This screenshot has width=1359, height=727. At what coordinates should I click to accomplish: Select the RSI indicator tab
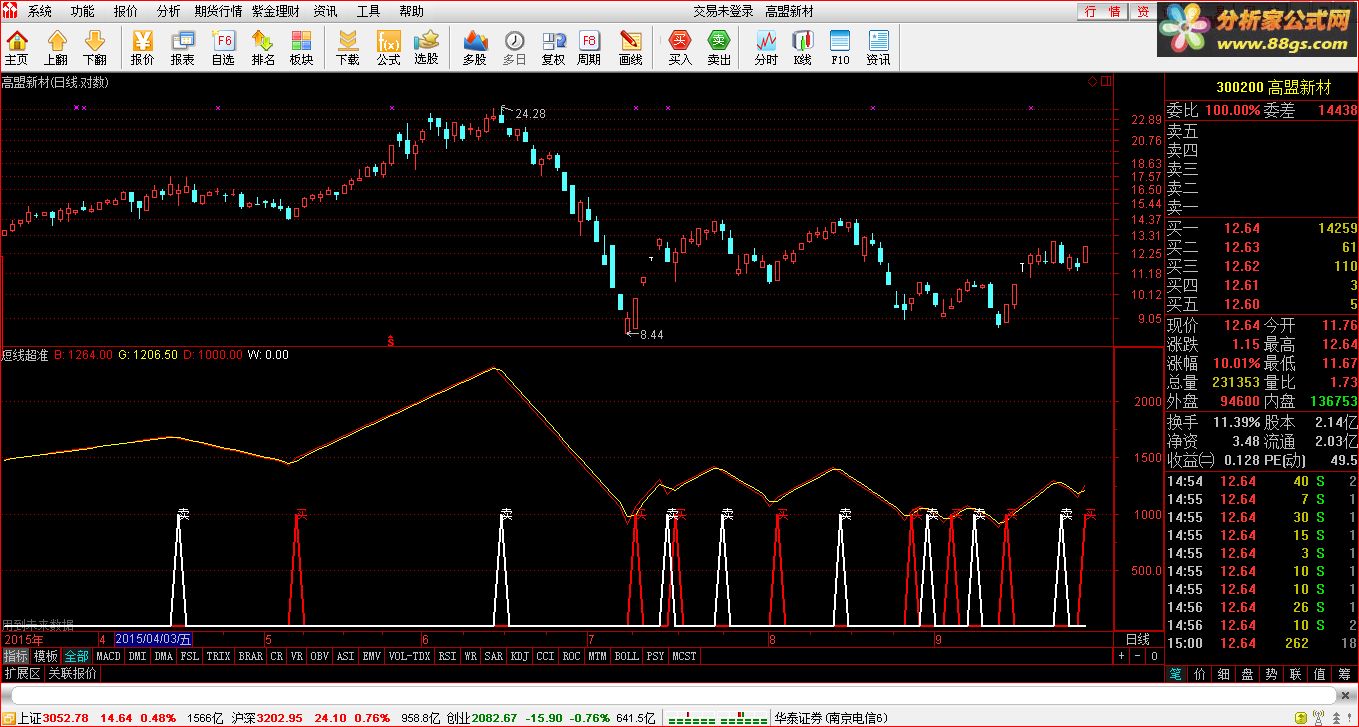447,656
